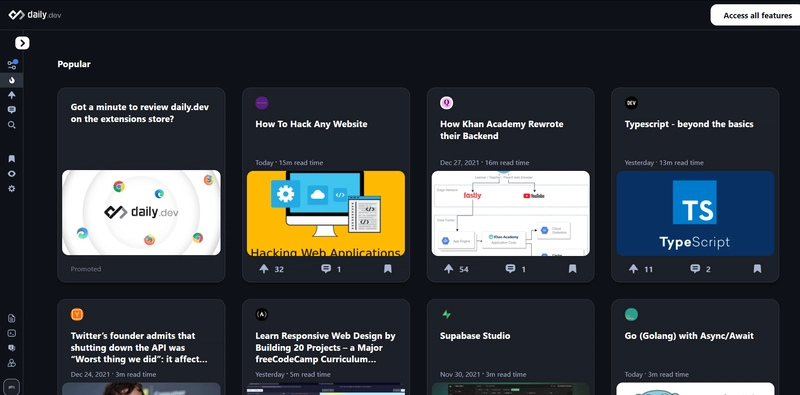Open the Hacking Web Applications thumbnail

[x=326, y=213]
